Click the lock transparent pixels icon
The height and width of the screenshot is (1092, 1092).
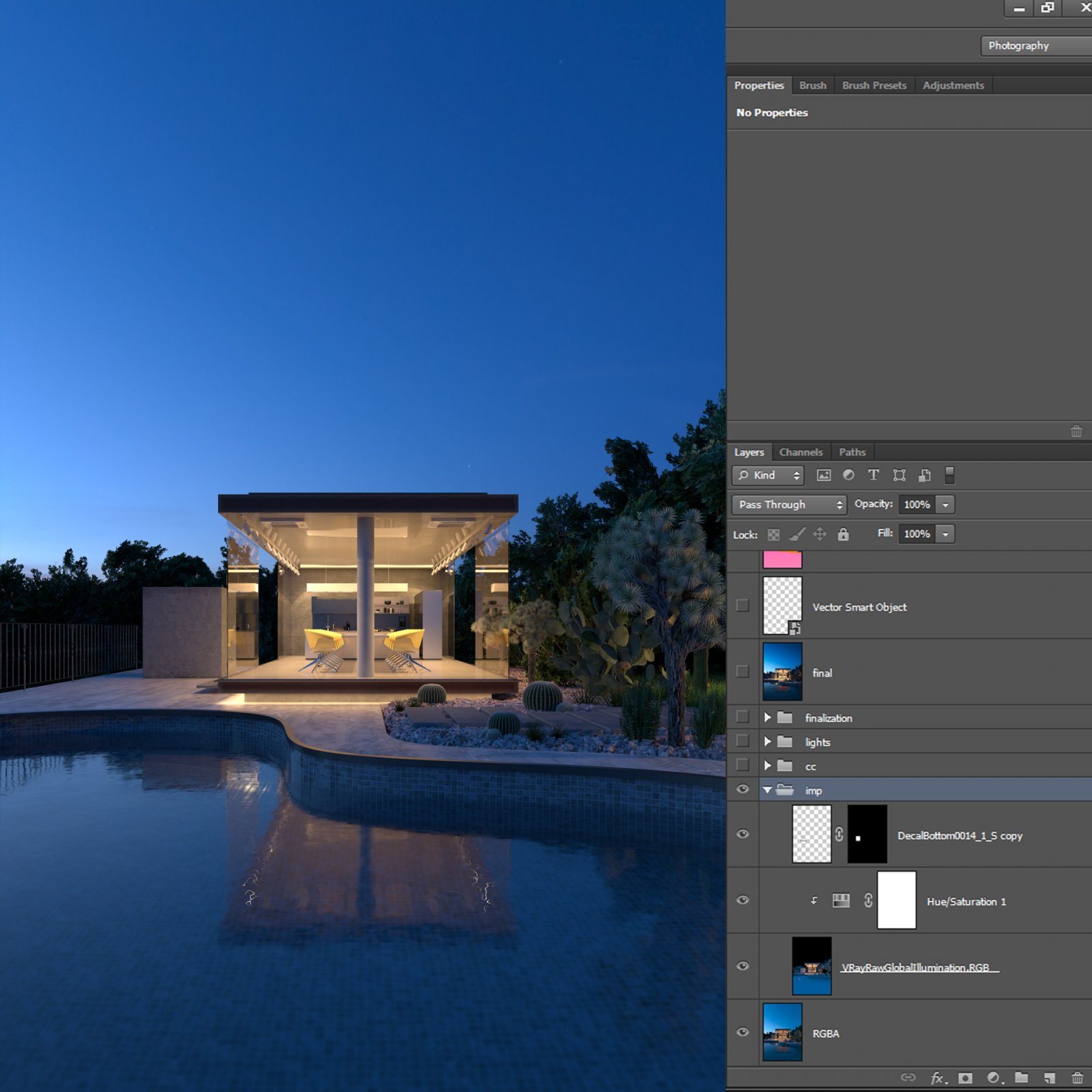tap(773, 534)
